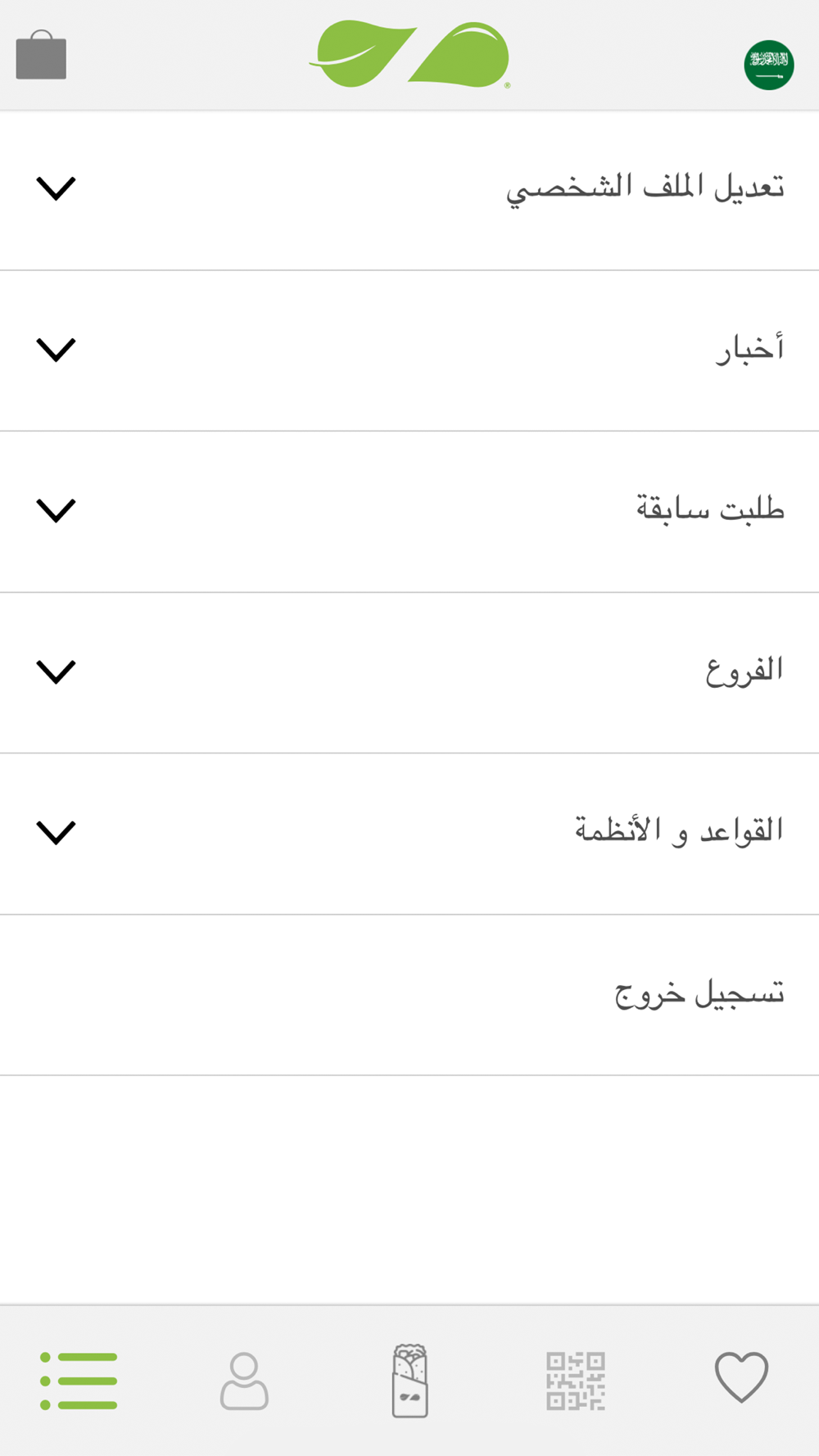Expand the أخبار section chevron
The width and height of the screenshot is (819, 1456).
56,350
